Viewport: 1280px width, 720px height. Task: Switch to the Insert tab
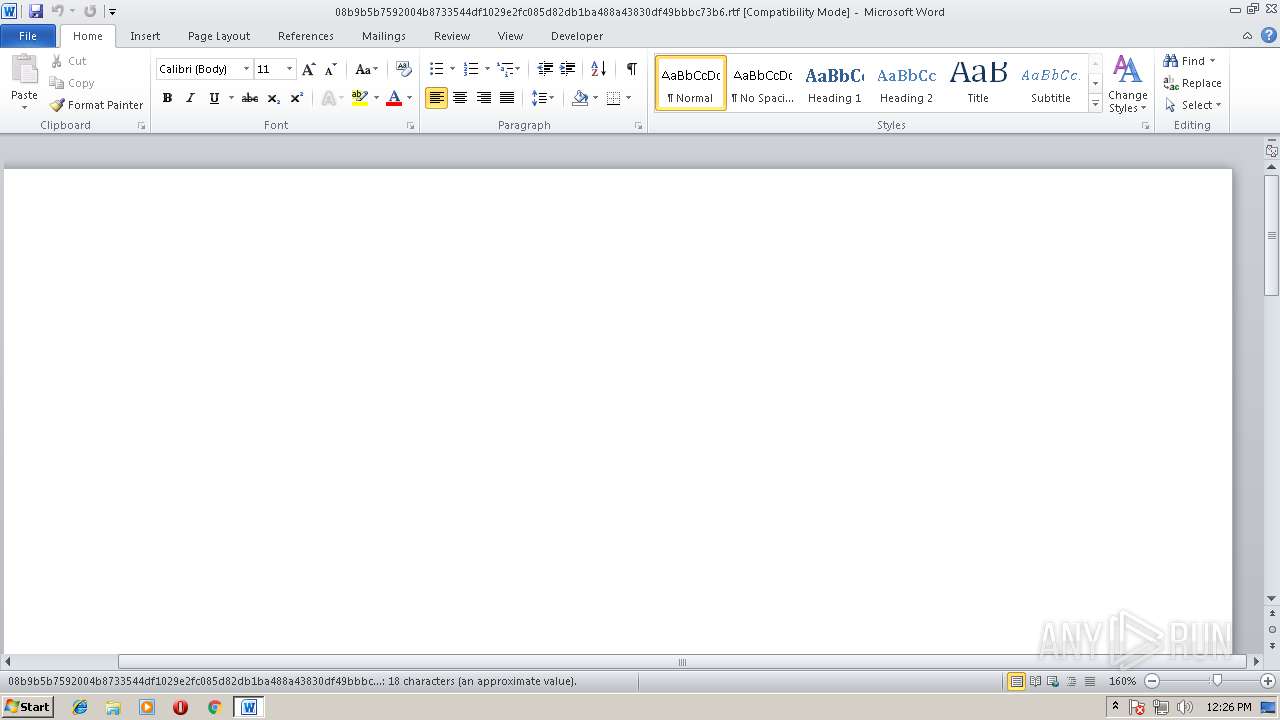tap(145, 36)
